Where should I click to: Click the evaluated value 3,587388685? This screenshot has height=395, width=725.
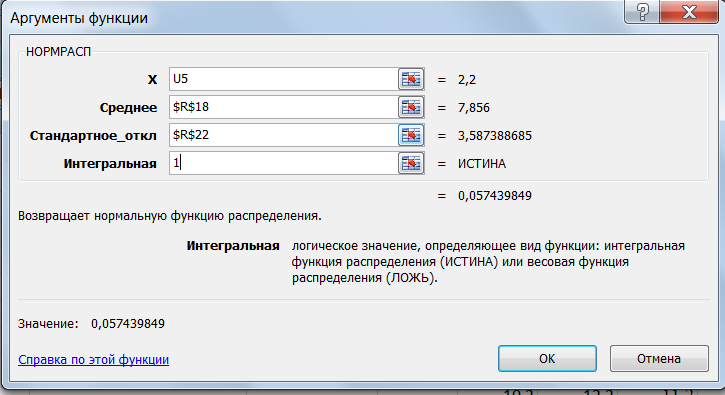pyautogui.click(x=495, y=136)
